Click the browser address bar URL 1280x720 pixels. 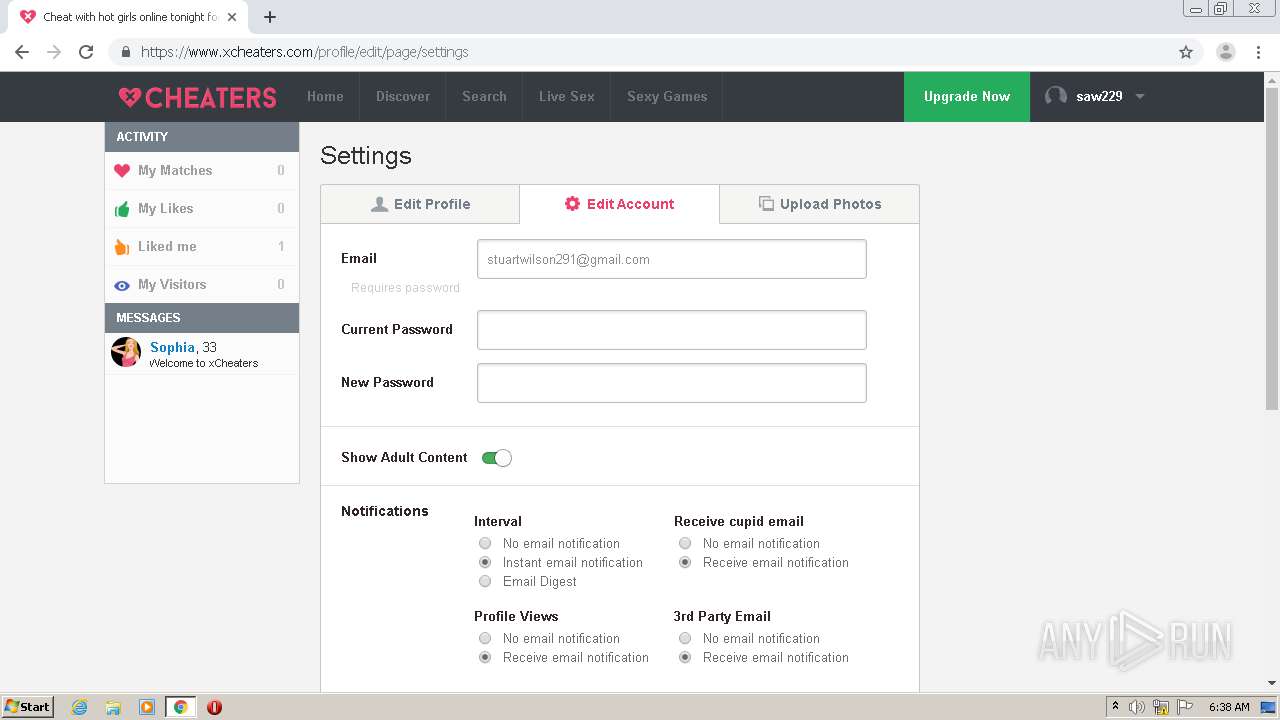[x=304, y=52]
